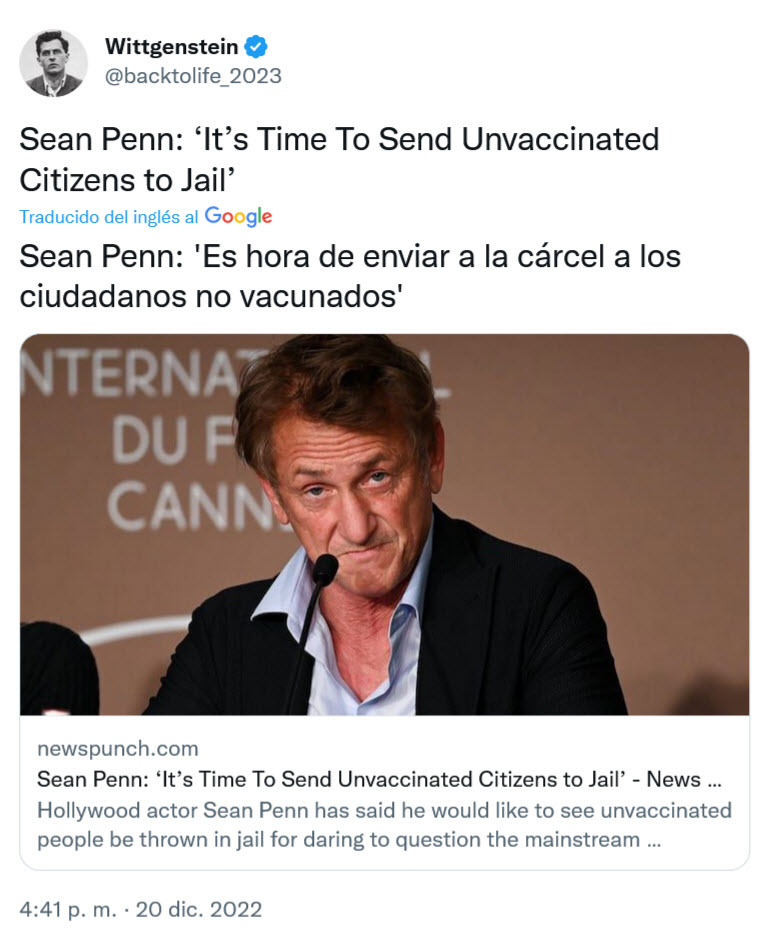Select the original English tweet text
This screenshot has height=942, width=766.
339,159
